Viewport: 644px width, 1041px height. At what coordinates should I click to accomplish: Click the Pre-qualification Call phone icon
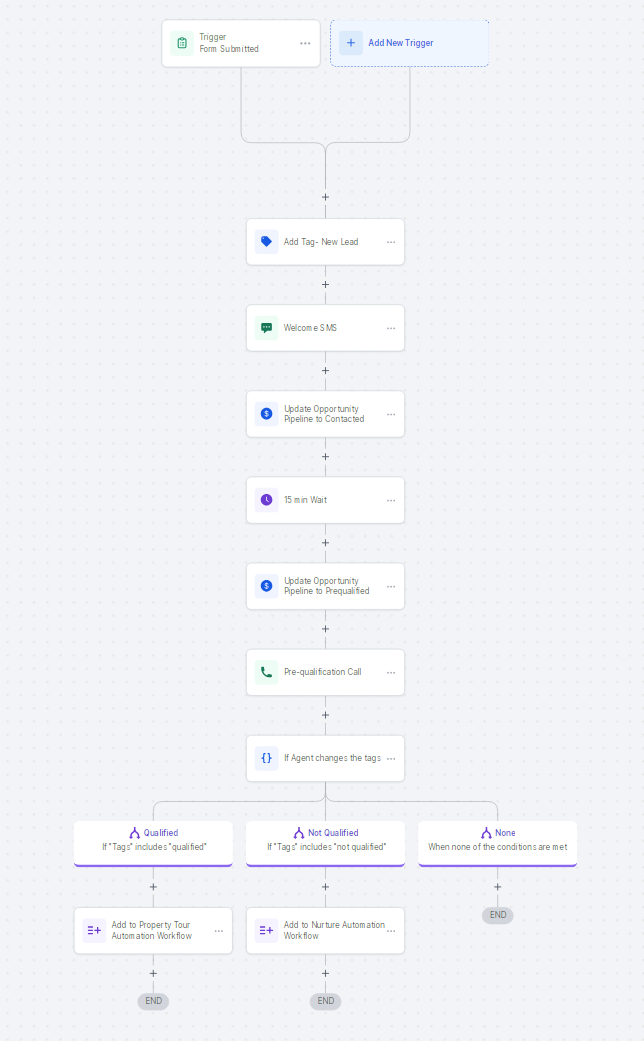(x=266, y=672)
